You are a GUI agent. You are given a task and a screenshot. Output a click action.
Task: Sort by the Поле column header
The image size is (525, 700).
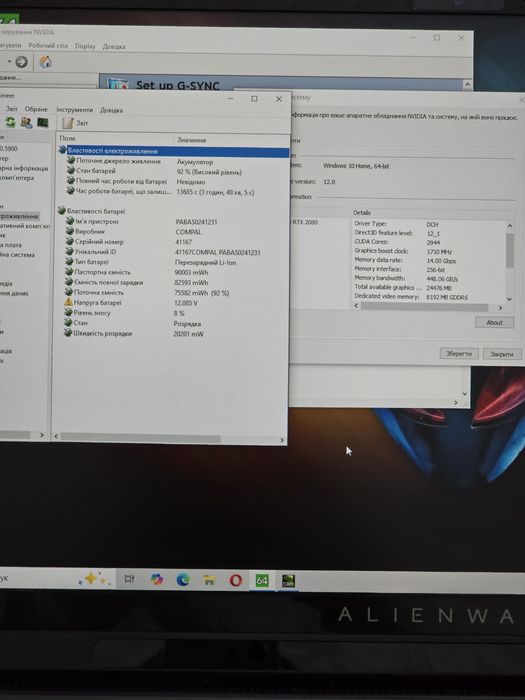[x=115, y=138]
